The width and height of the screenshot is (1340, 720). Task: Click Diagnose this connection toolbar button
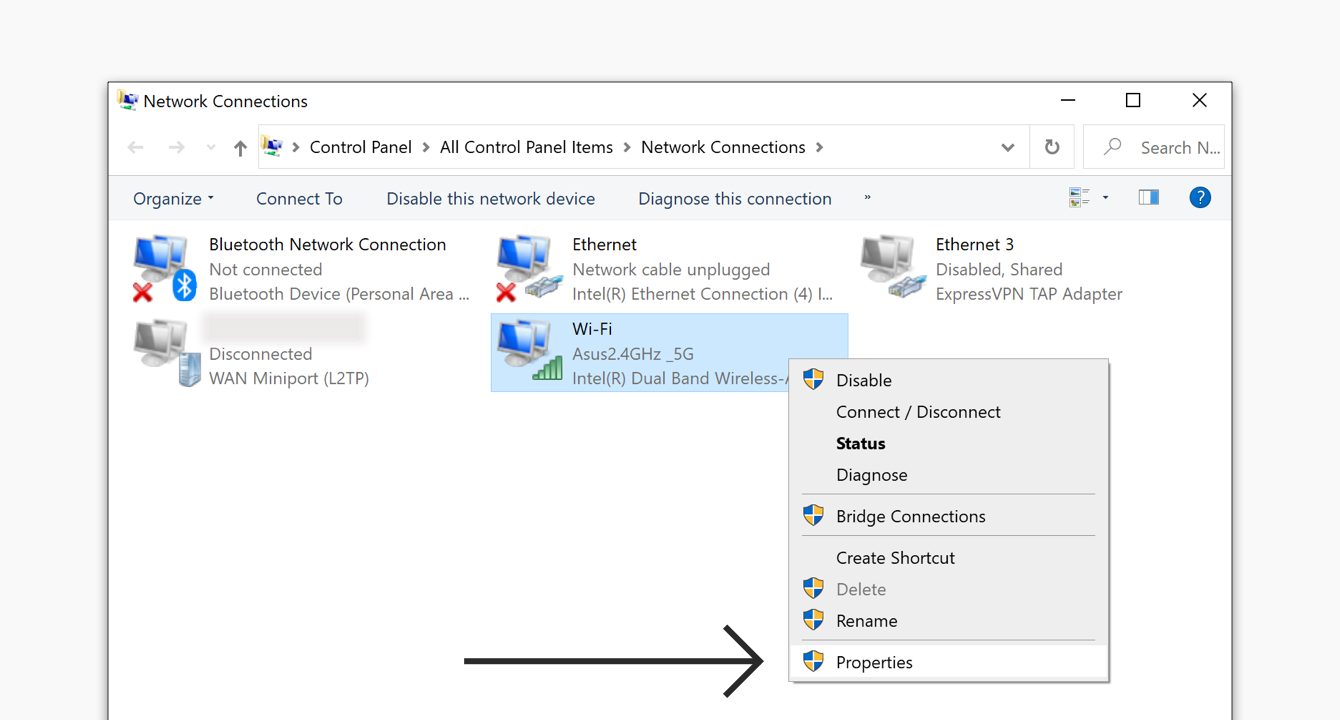click(x=734, y=199)
